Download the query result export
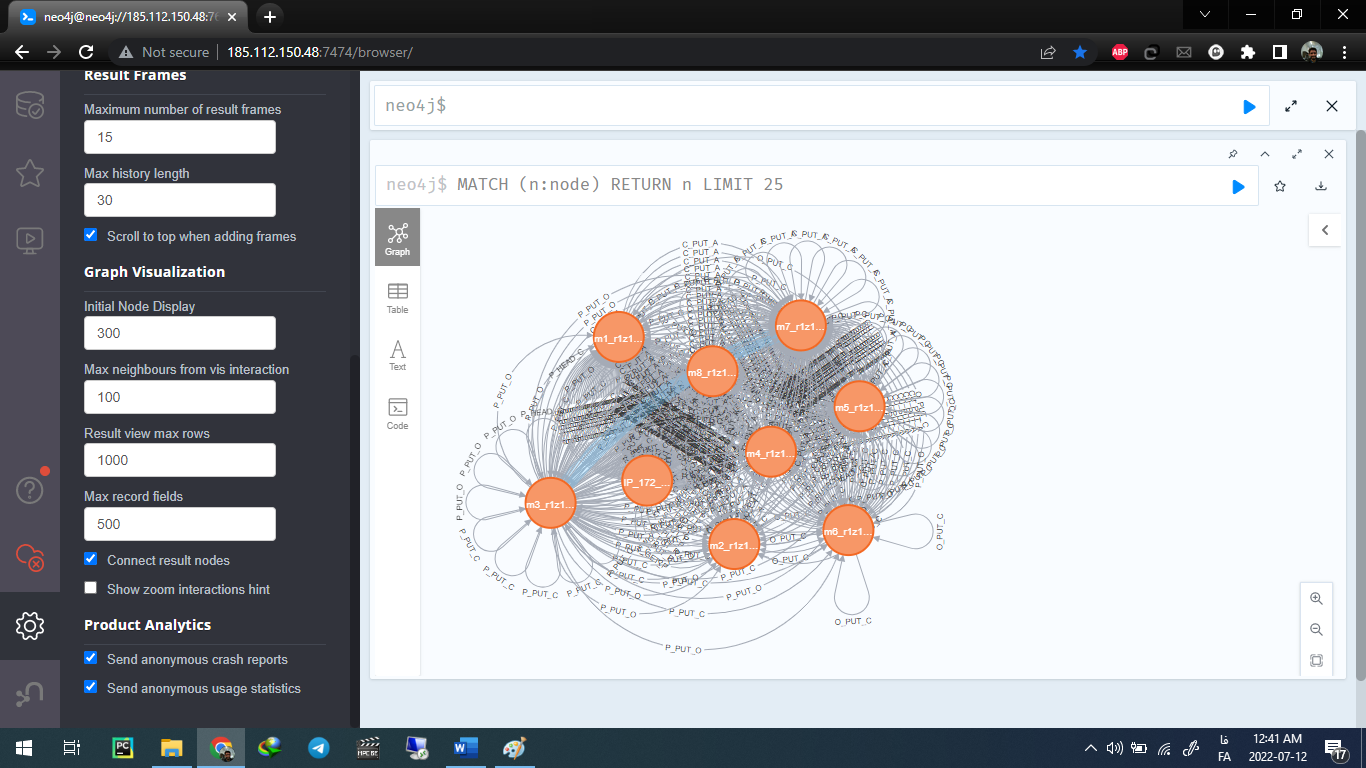Image resolution: width=1366 pixels, height=768 pixels. point(1321,186)
